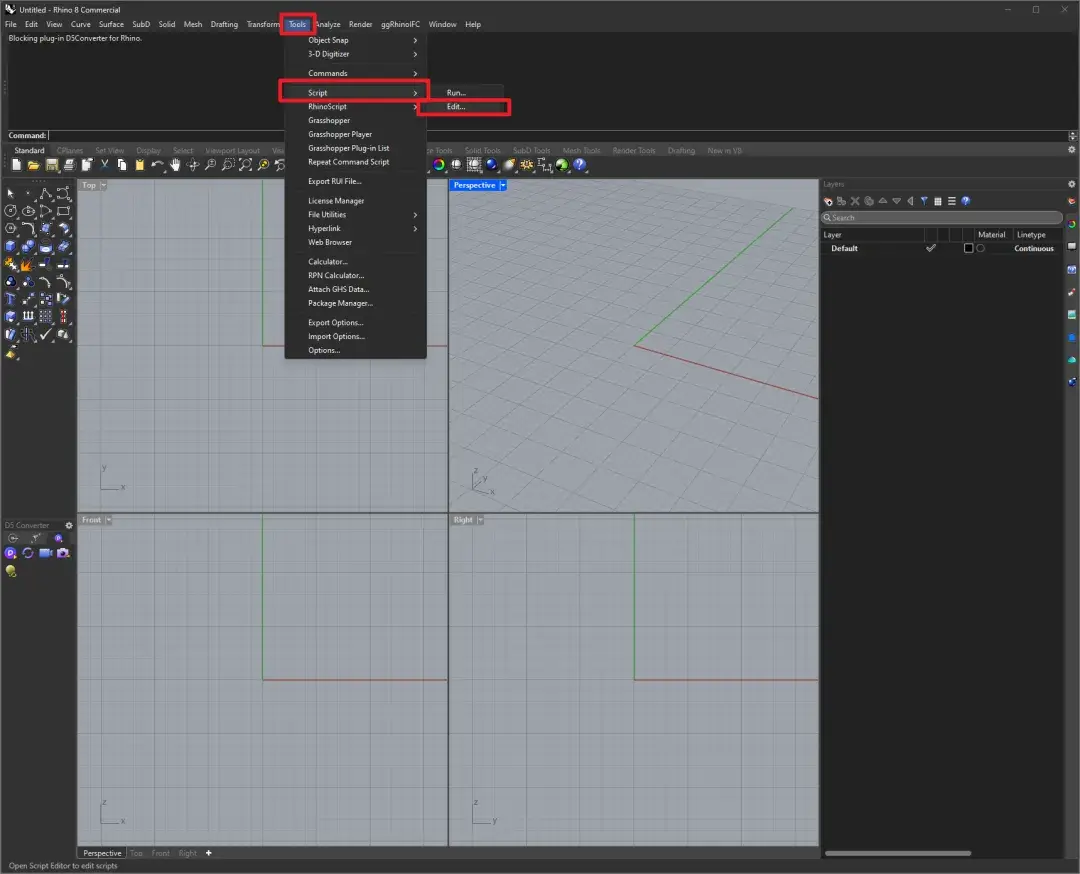Choose Edit... in the Script submenu

(456, 107)
